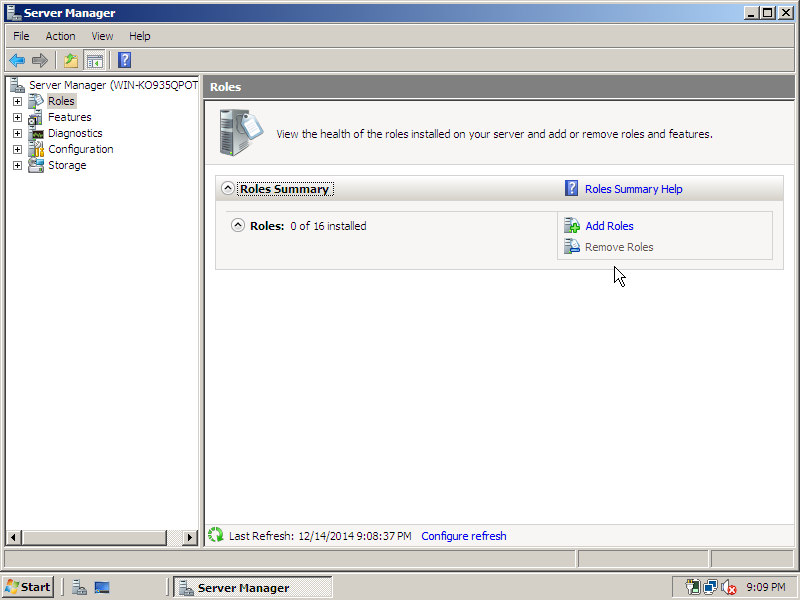Select Diagnostics in the console tree
This screenshot has height=600, width=800.
(74, 133)
